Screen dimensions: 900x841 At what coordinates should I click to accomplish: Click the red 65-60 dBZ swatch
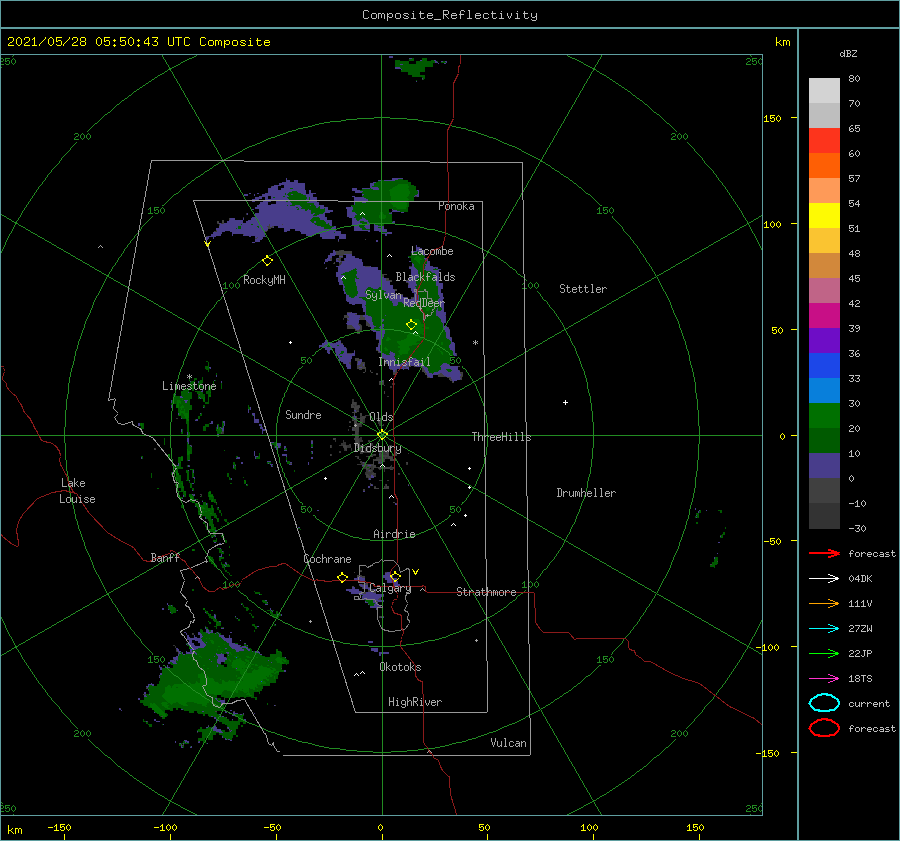(x=824, y=141)
